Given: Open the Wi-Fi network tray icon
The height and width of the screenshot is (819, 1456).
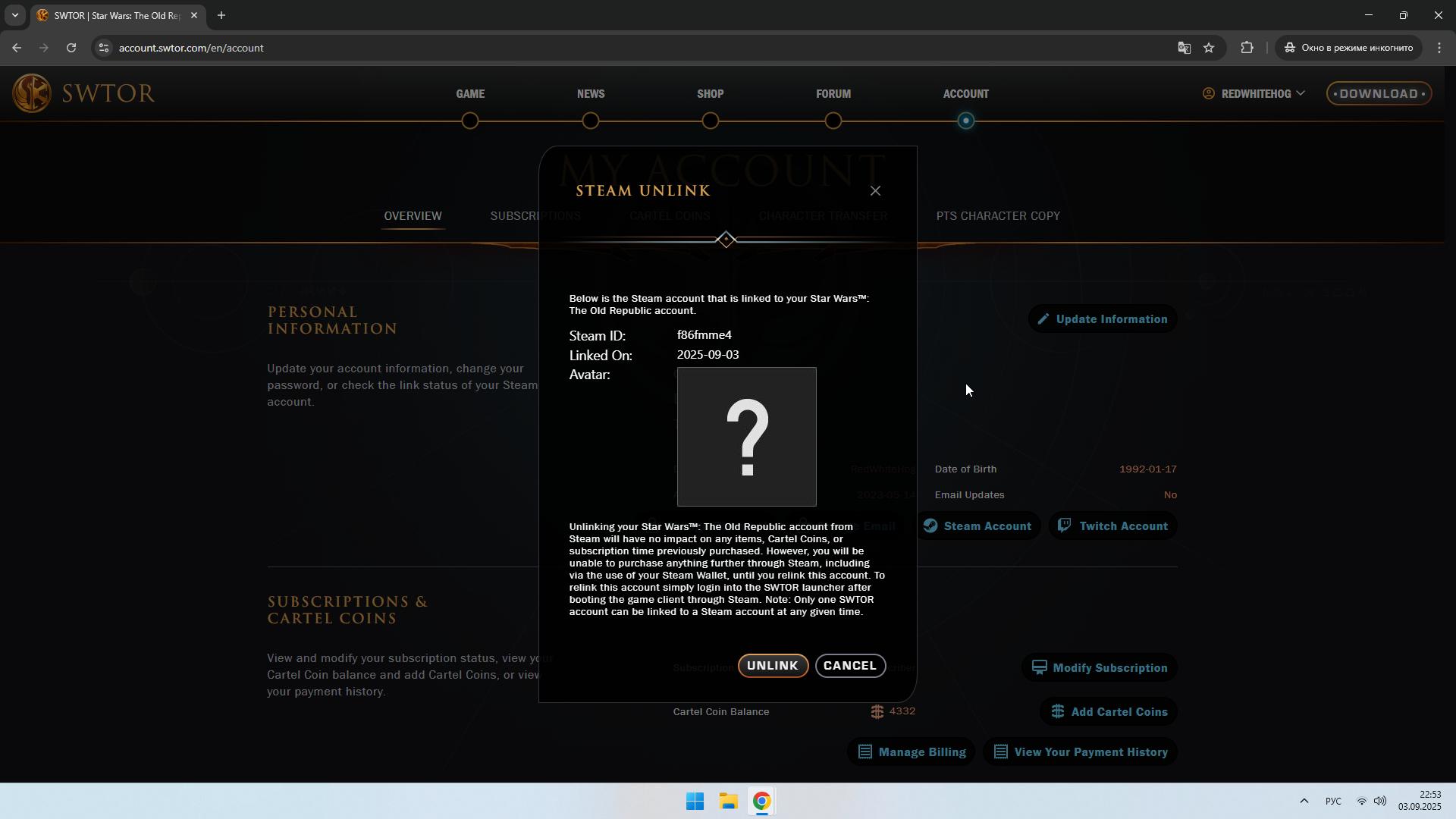Looking at the screenshot, I should coord(1362,802).
